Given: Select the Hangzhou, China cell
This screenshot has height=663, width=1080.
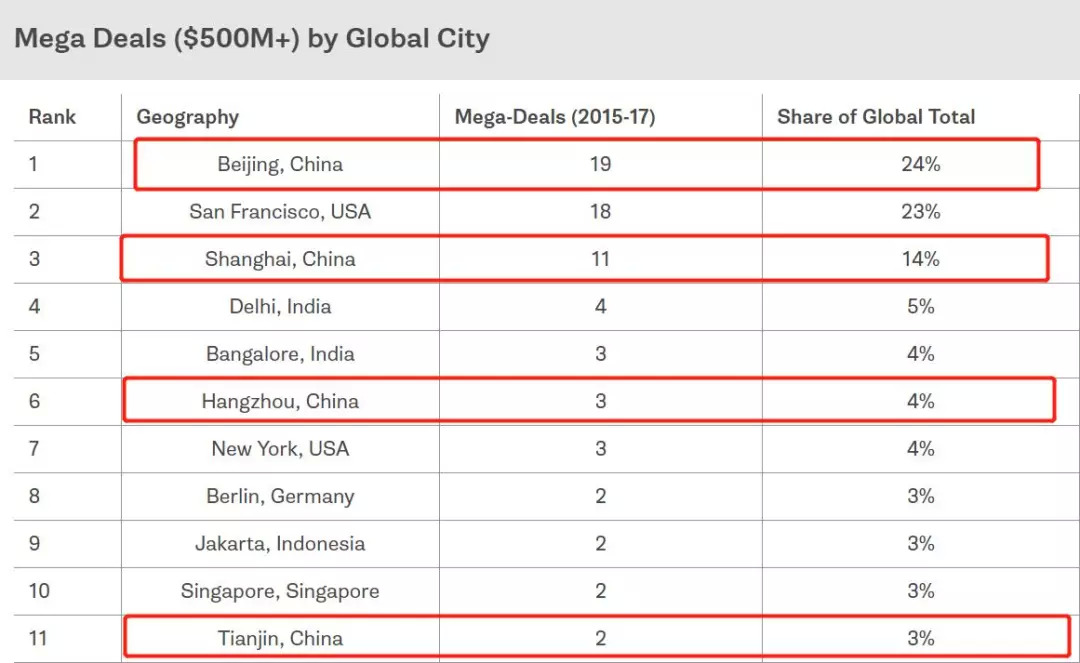Looking at the screenshot, I should pyautogui.click(x=280, y=401).
